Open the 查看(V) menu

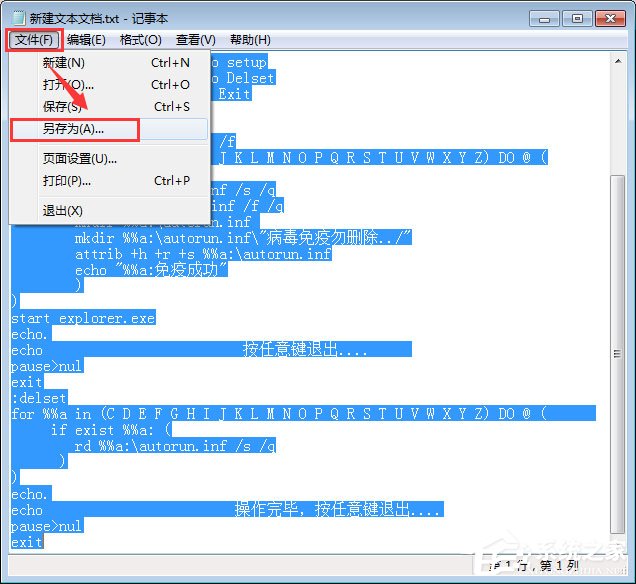(196, 40)
